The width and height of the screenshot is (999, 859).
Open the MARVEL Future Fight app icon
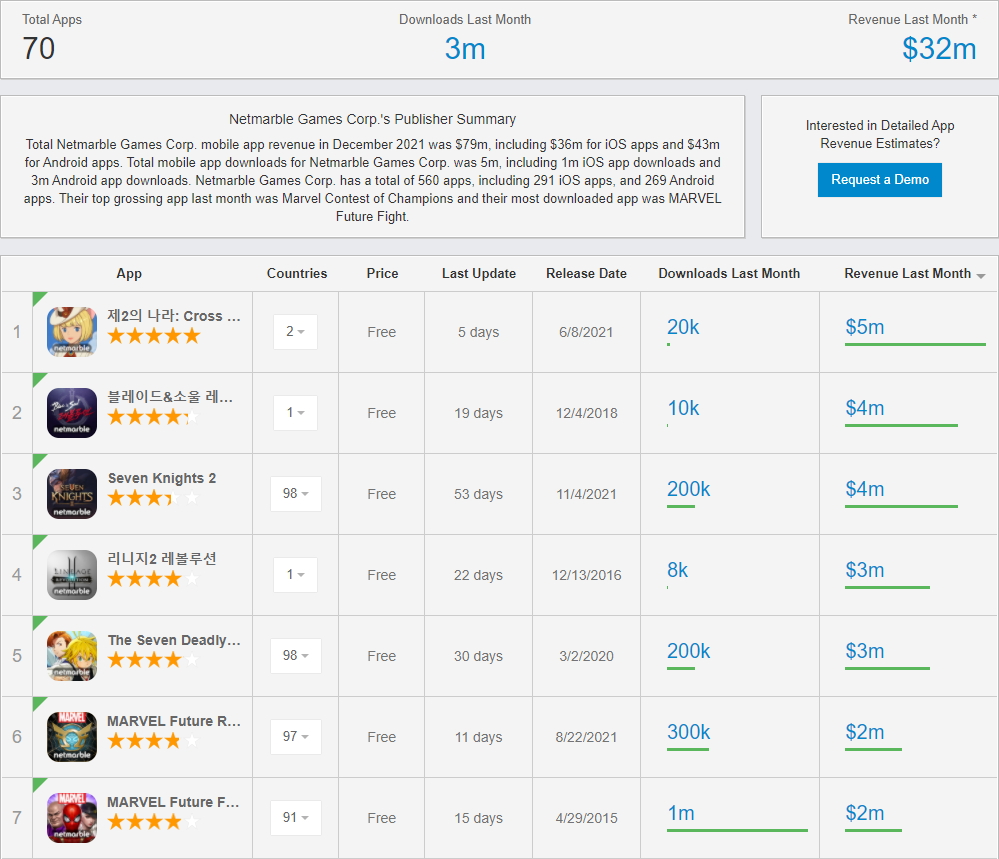tap(72, 817)
